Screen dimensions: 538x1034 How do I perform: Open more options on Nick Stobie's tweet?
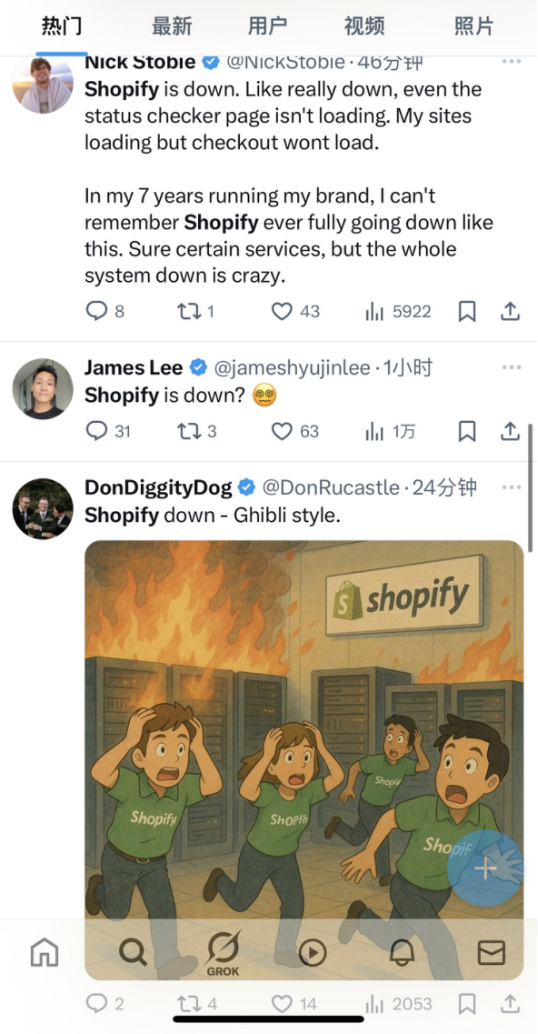[x=512, y=61]
